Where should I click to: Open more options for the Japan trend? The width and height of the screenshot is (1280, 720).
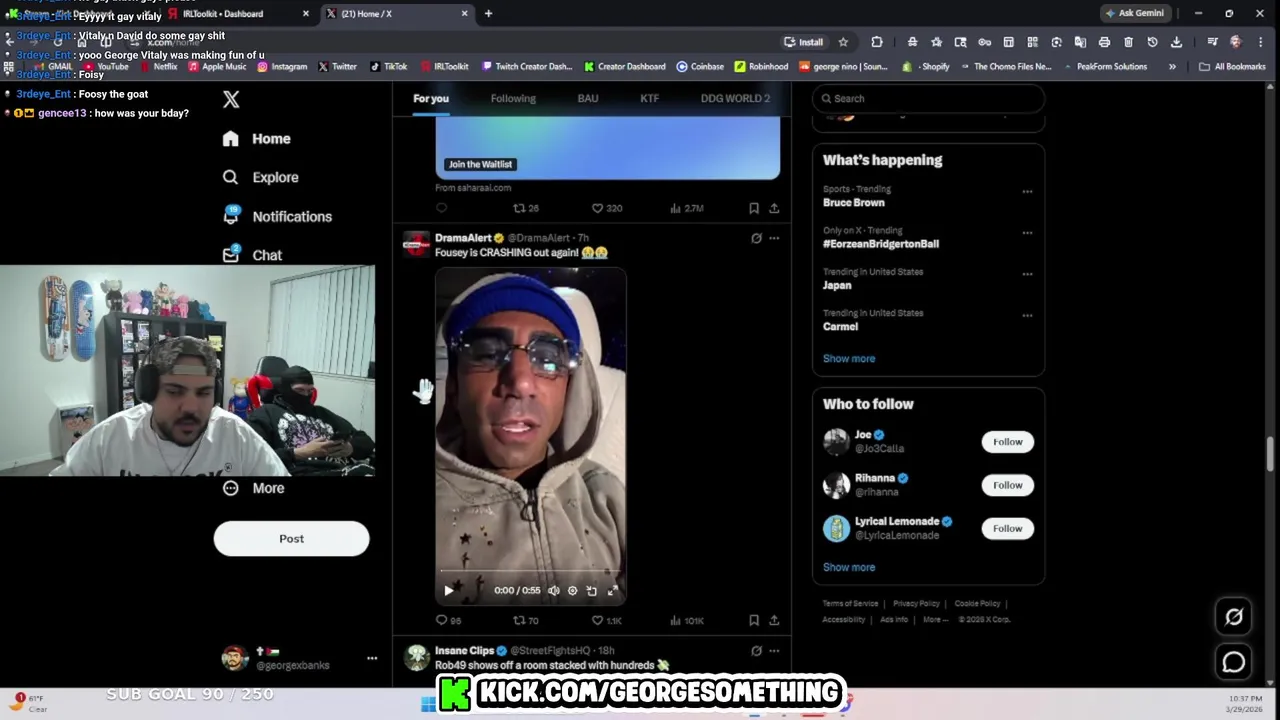pos(1027,274)
